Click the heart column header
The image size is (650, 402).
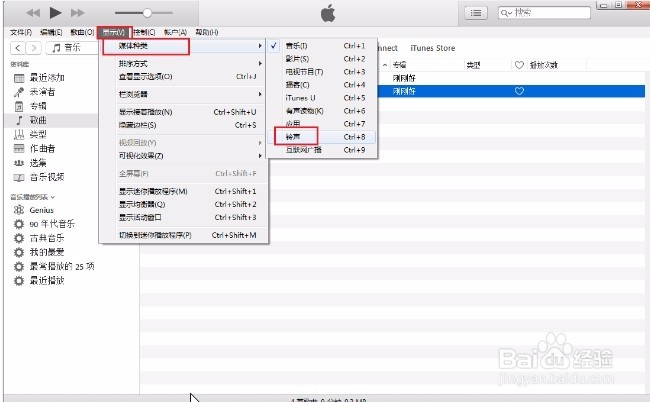pos(519,65)
